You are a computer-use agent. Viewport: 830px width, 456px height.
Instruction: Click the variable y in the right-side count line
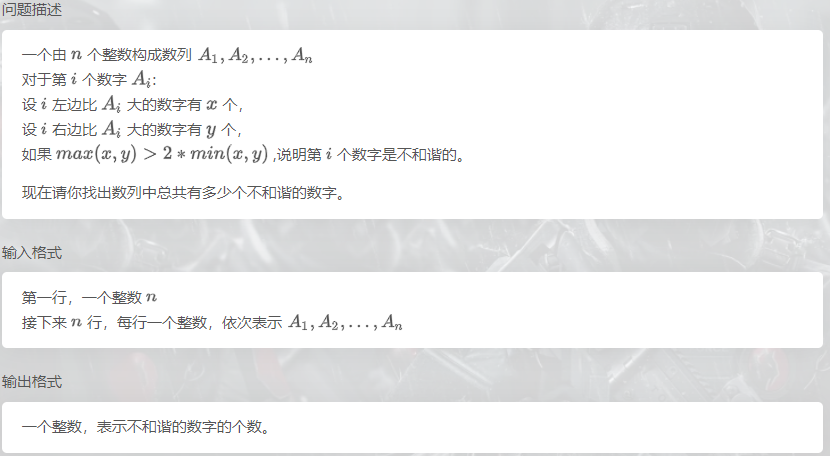(211, 130)
